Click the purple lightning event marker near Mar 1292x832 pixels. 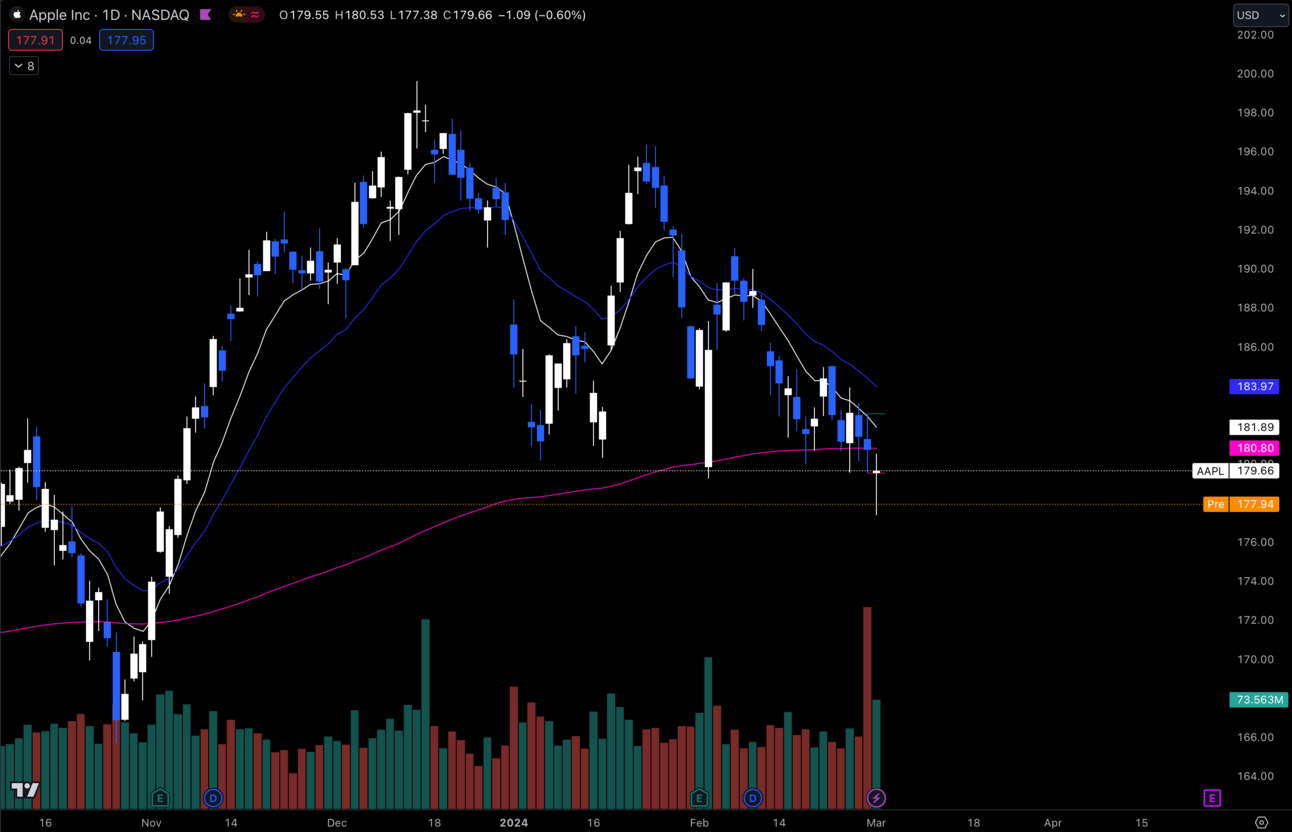(876, 798)
